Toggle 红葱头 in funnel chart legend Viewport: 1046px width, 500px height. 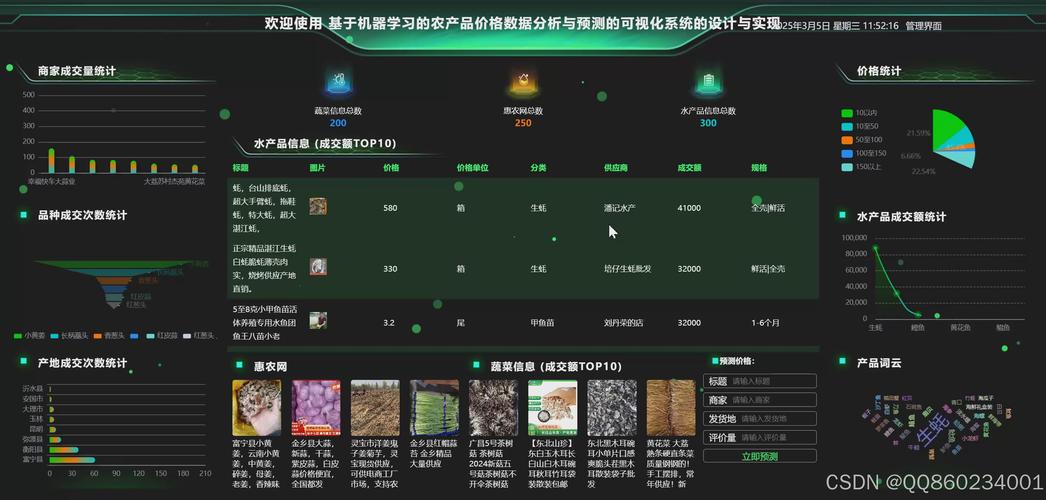199,336
